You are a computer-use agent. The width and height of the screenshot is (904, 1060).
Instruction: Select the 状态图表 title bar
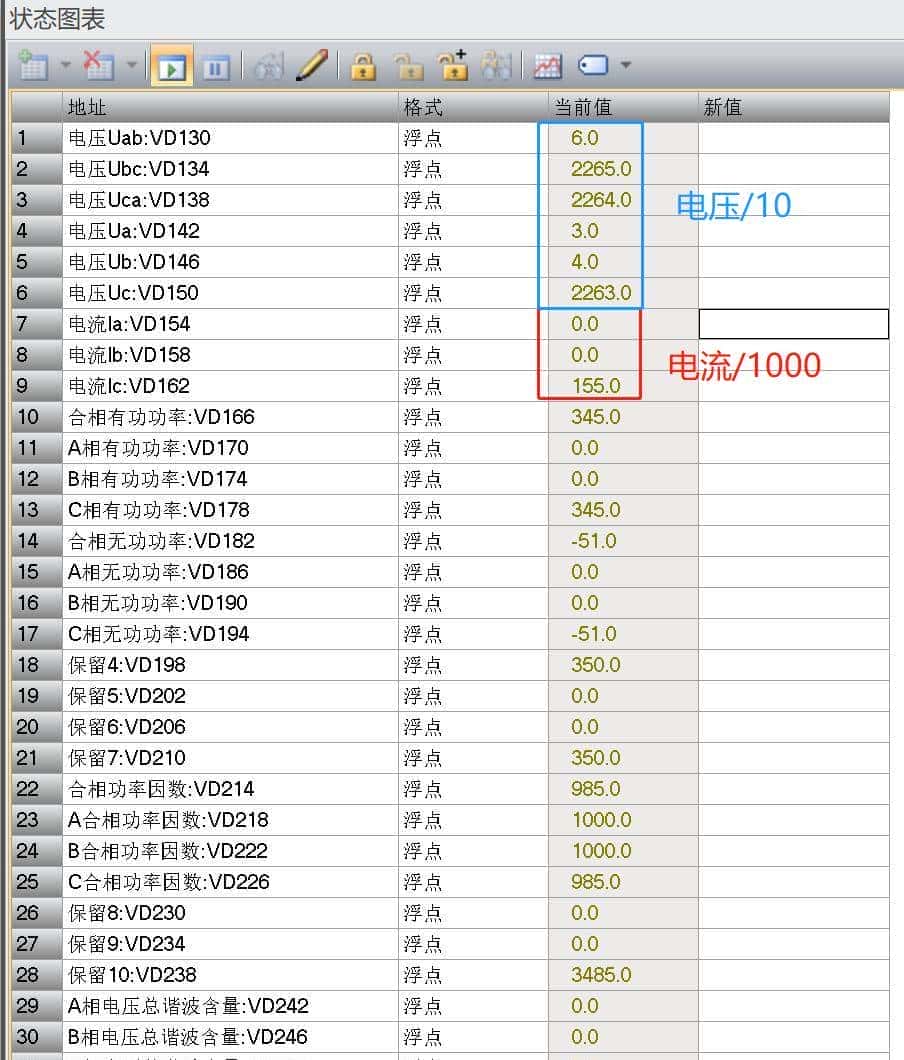(x=55, y=19)
